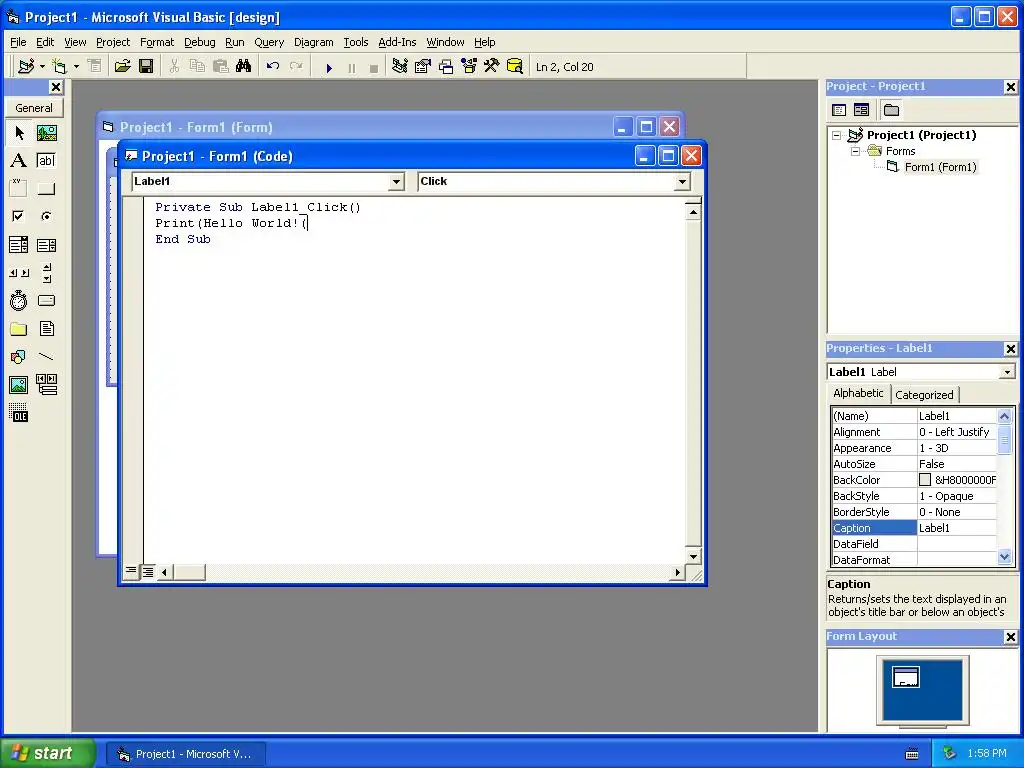Toggle Folders in Project panel
Screen dimensions: 1024x768
(891, 110)
